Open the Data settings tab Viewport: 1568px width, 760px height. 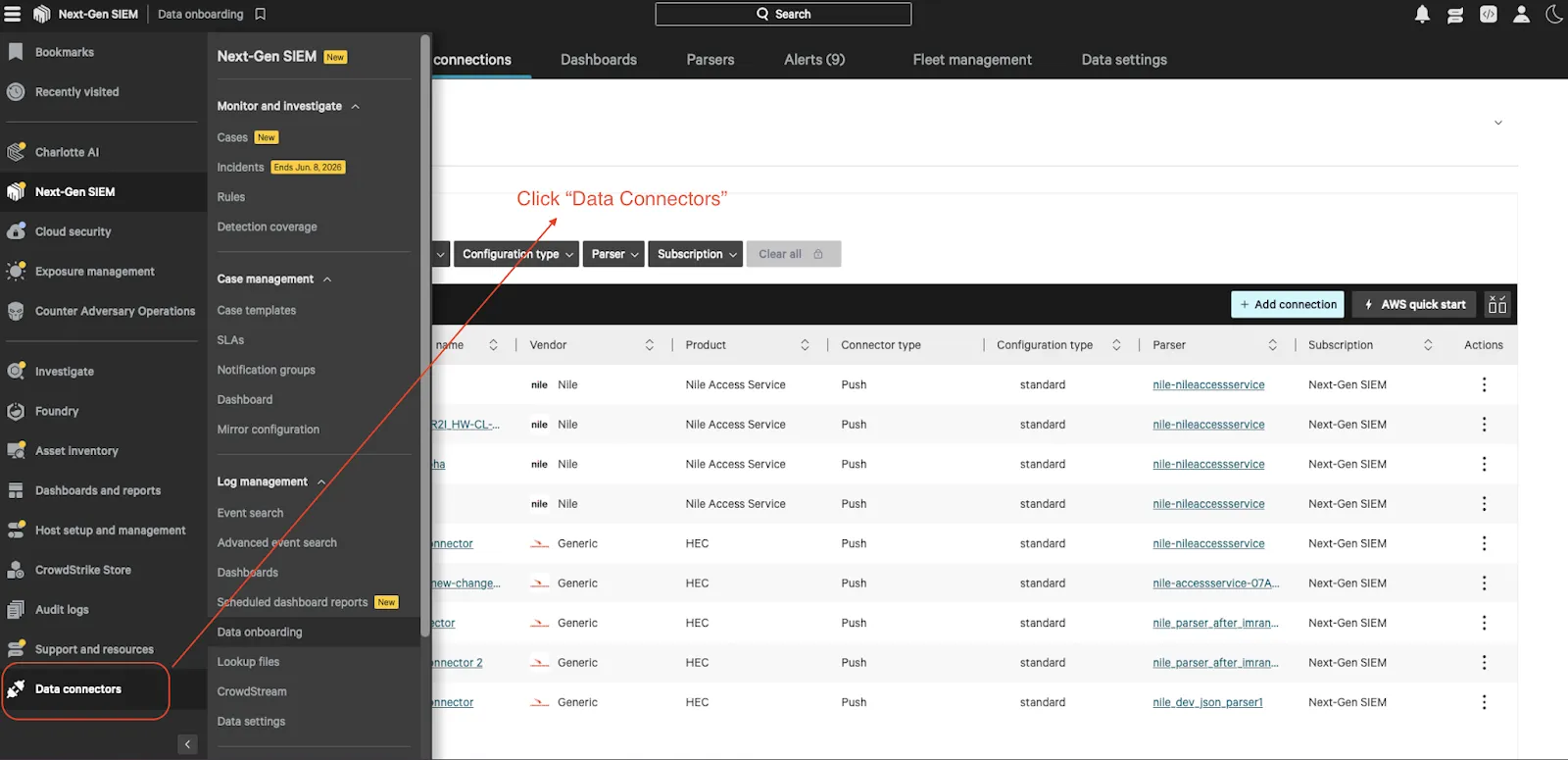[x=1124, y=60]
